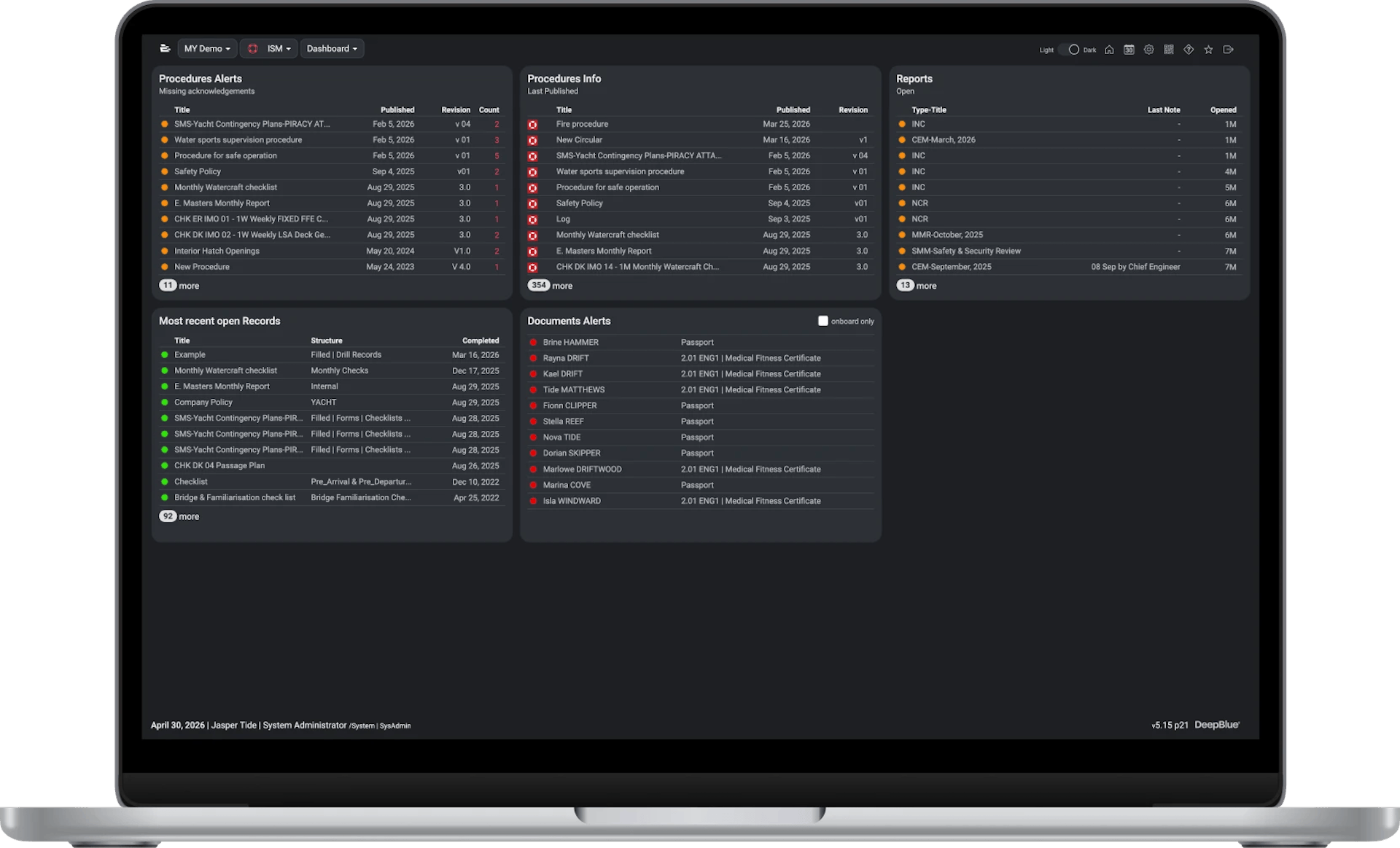This screenshot has width=1400, height=848.
Task: Click the ship fleet icon in top bar
Action: [165, 49]
